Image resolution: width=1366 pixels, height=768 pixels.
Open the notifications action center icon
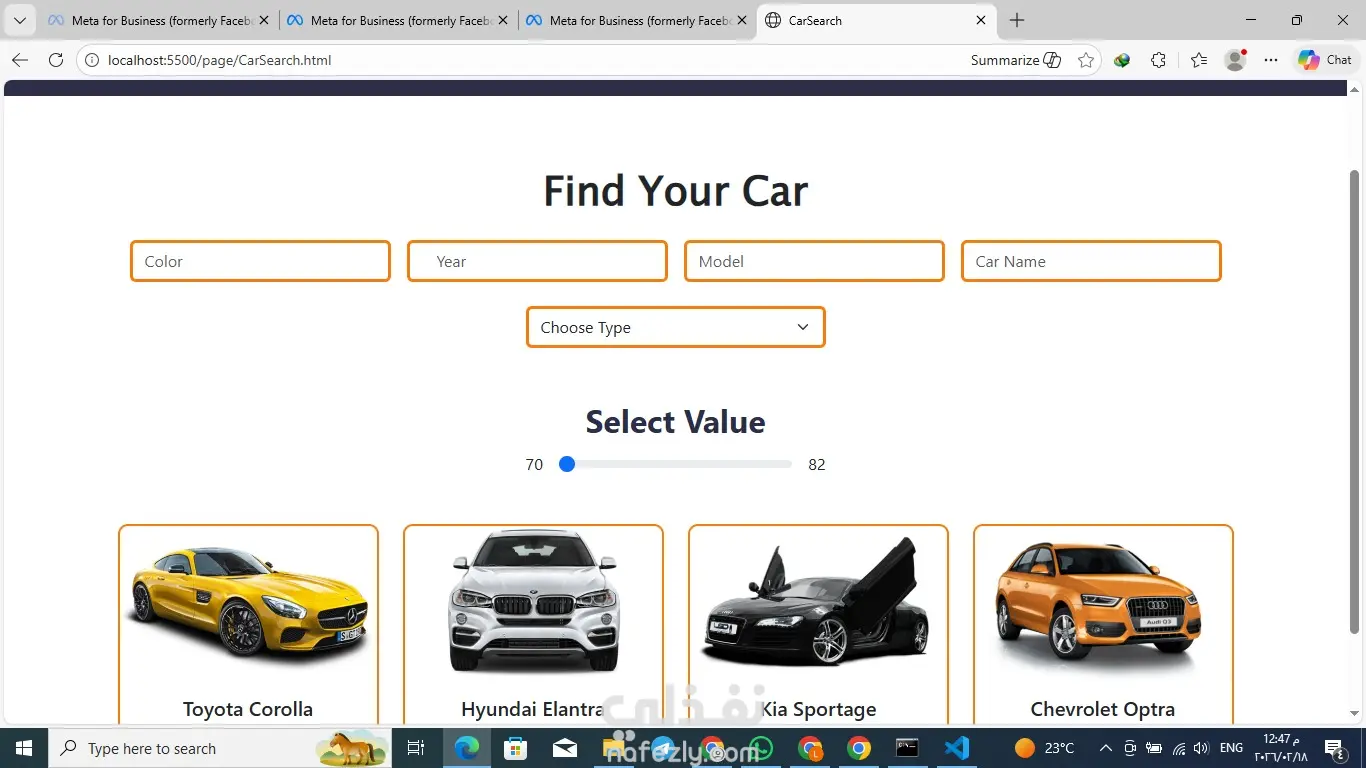tap(1334, 748)
